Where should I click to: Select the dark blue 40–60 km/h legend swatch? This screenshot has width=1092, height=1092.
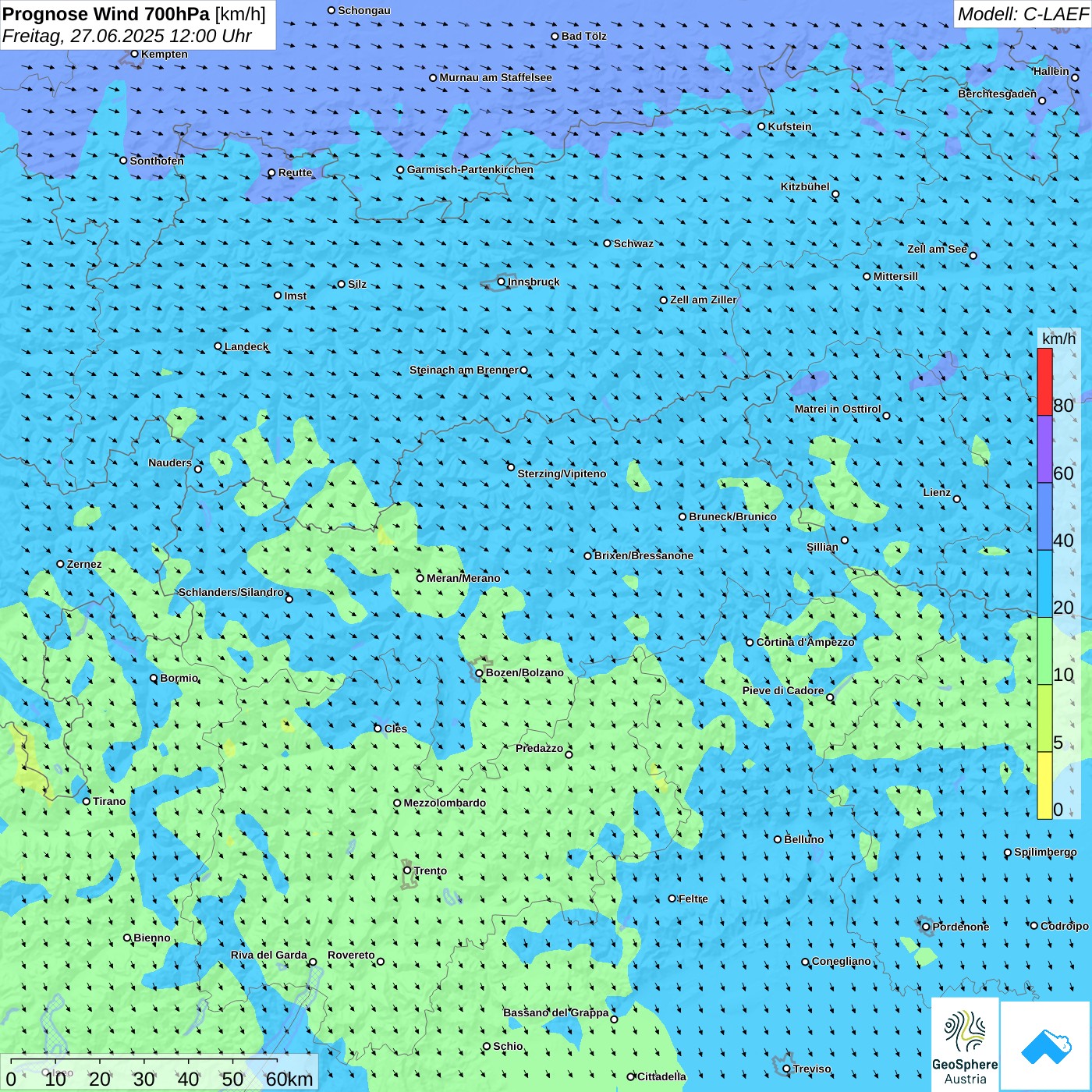[x=1044, y=517]
